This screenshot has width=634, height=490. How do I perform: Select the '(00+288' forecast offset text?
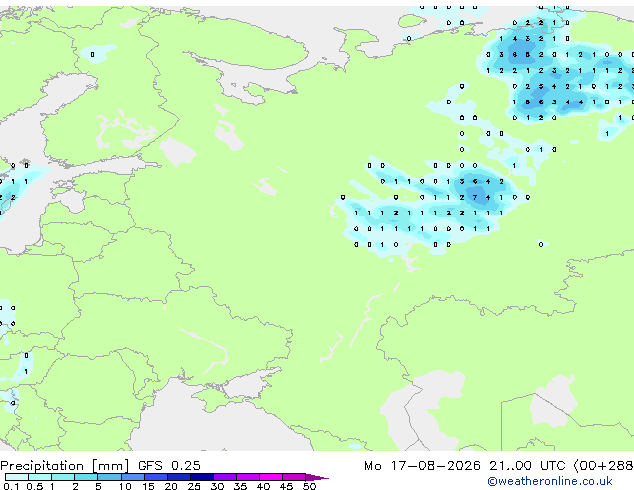pyautogui.click(x=603, y=466)
